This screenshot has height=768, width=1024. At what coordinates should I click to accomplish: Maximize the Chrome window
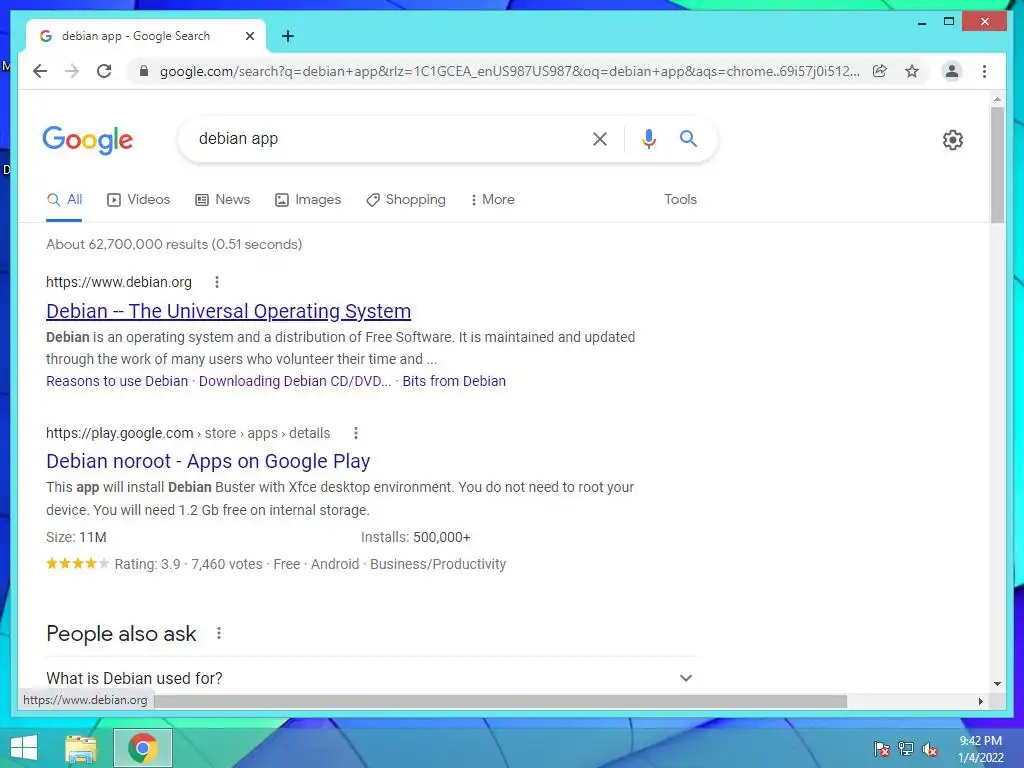click(949, 22)
